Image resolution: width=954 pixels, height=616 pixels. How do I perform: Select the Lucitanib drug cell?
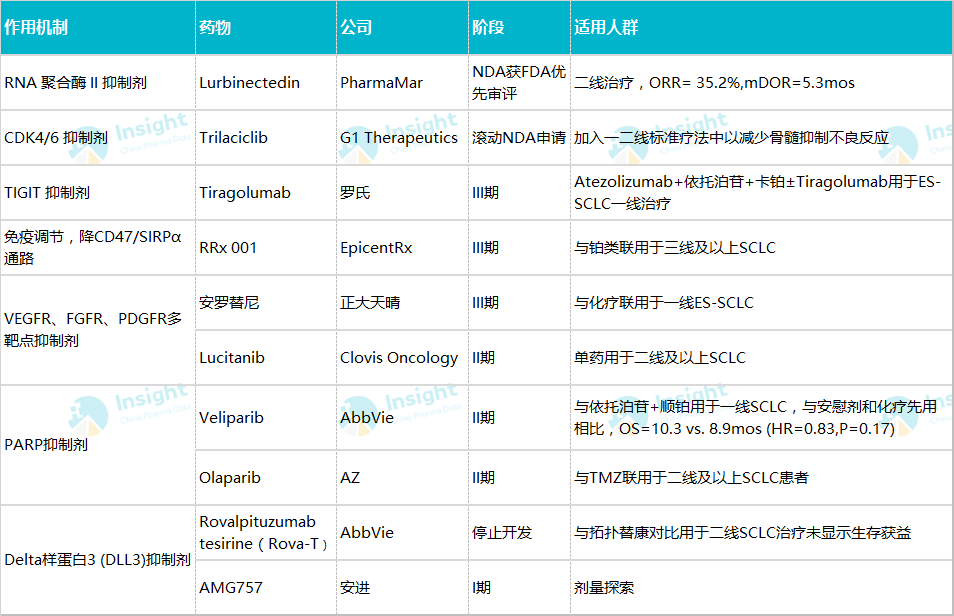click(266, 357)
